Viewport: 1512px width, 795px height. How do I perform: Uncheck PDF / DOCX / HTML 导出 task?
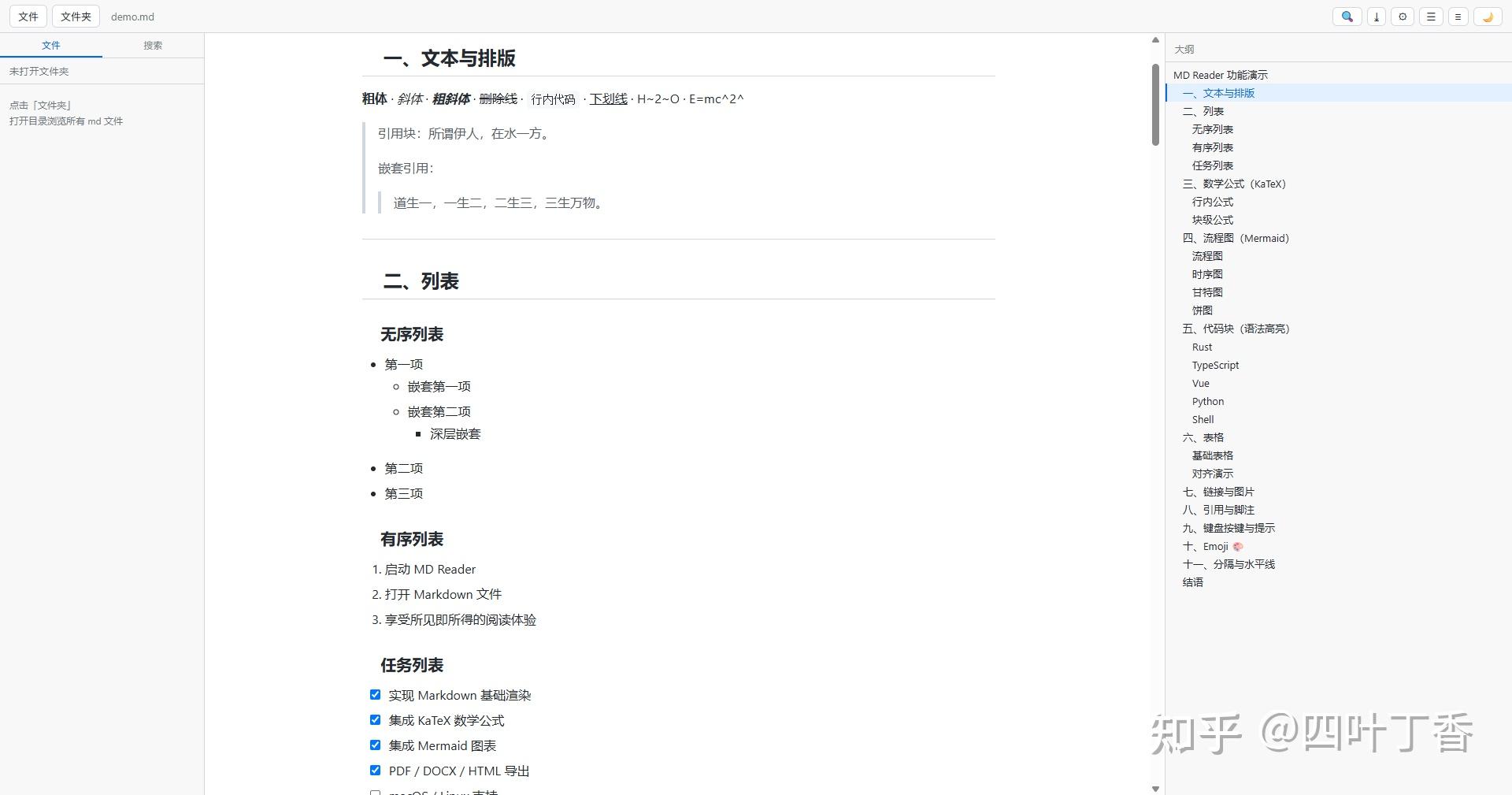375,771
